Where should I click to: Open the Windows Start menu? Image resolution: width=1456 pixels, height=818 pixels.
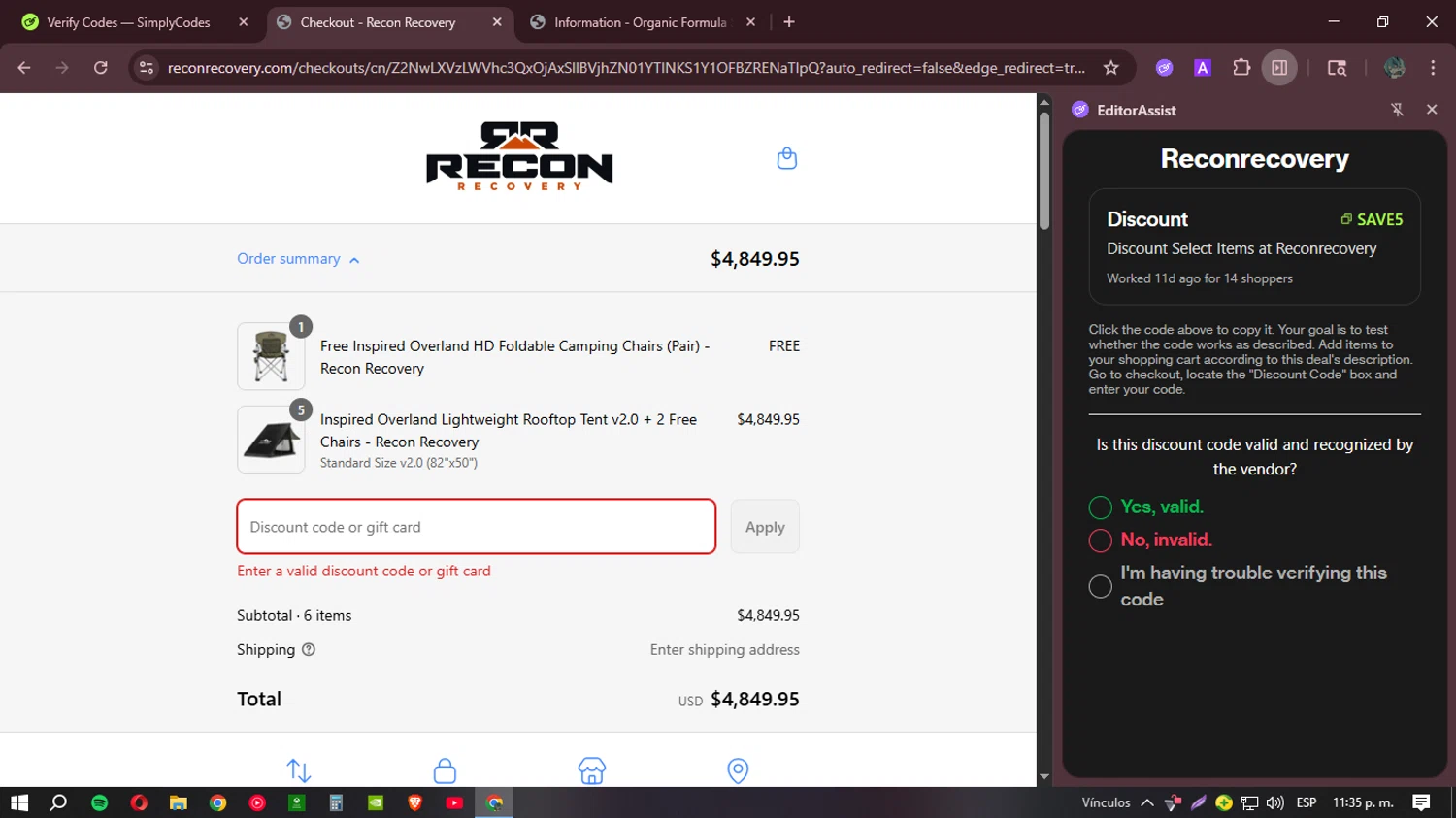19,802
